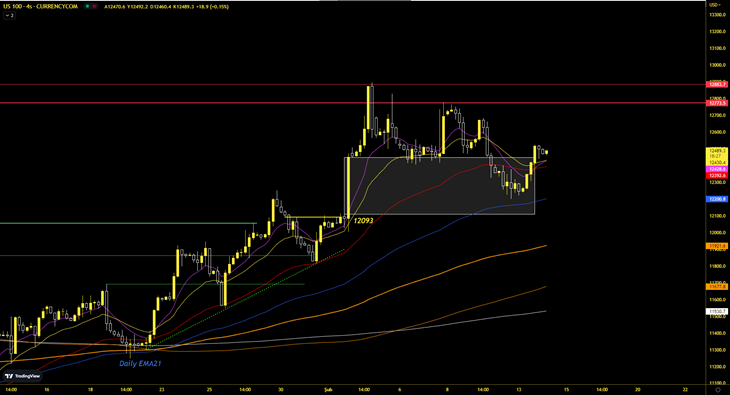Click the blue 12200.8 moving average label
Viewport: 730px width, 395px height.
pos(716,199)
